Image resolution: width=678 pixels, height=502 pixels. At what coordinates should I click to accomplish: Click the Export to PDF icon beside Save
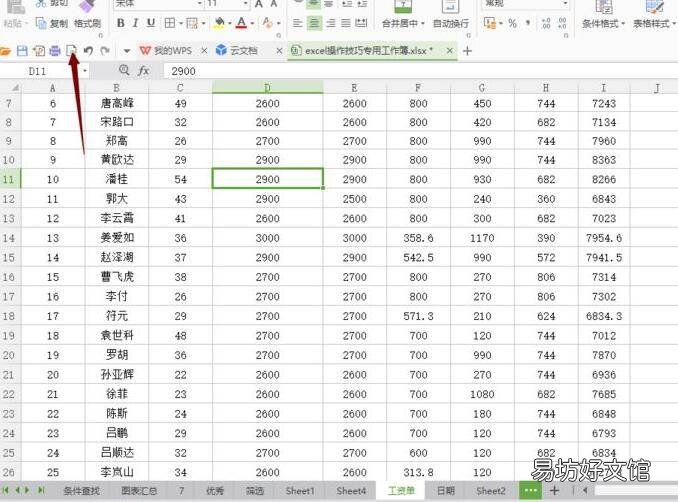coord(38,51)
